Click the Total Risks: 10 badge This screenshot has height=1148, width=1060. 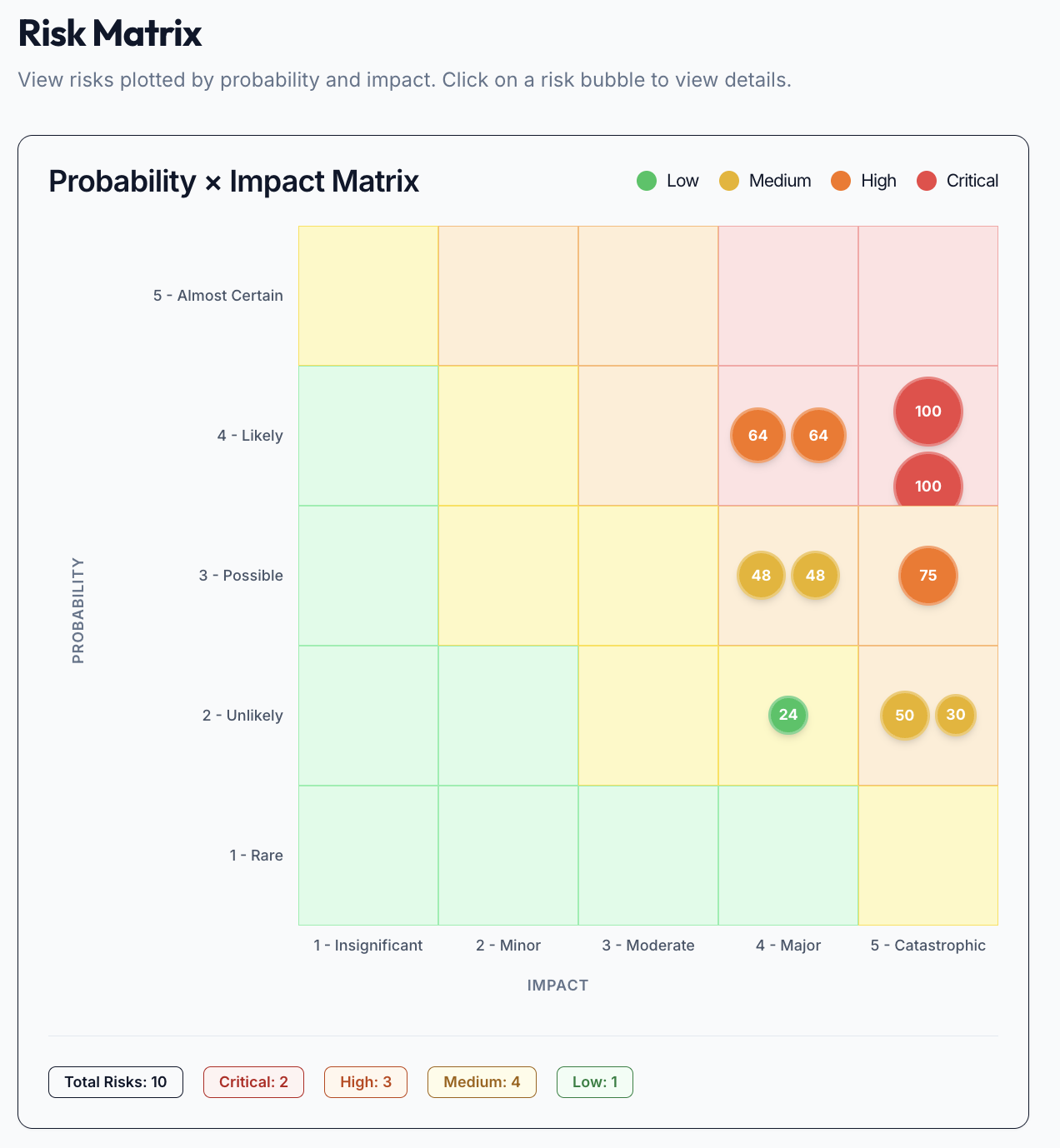116,1082
